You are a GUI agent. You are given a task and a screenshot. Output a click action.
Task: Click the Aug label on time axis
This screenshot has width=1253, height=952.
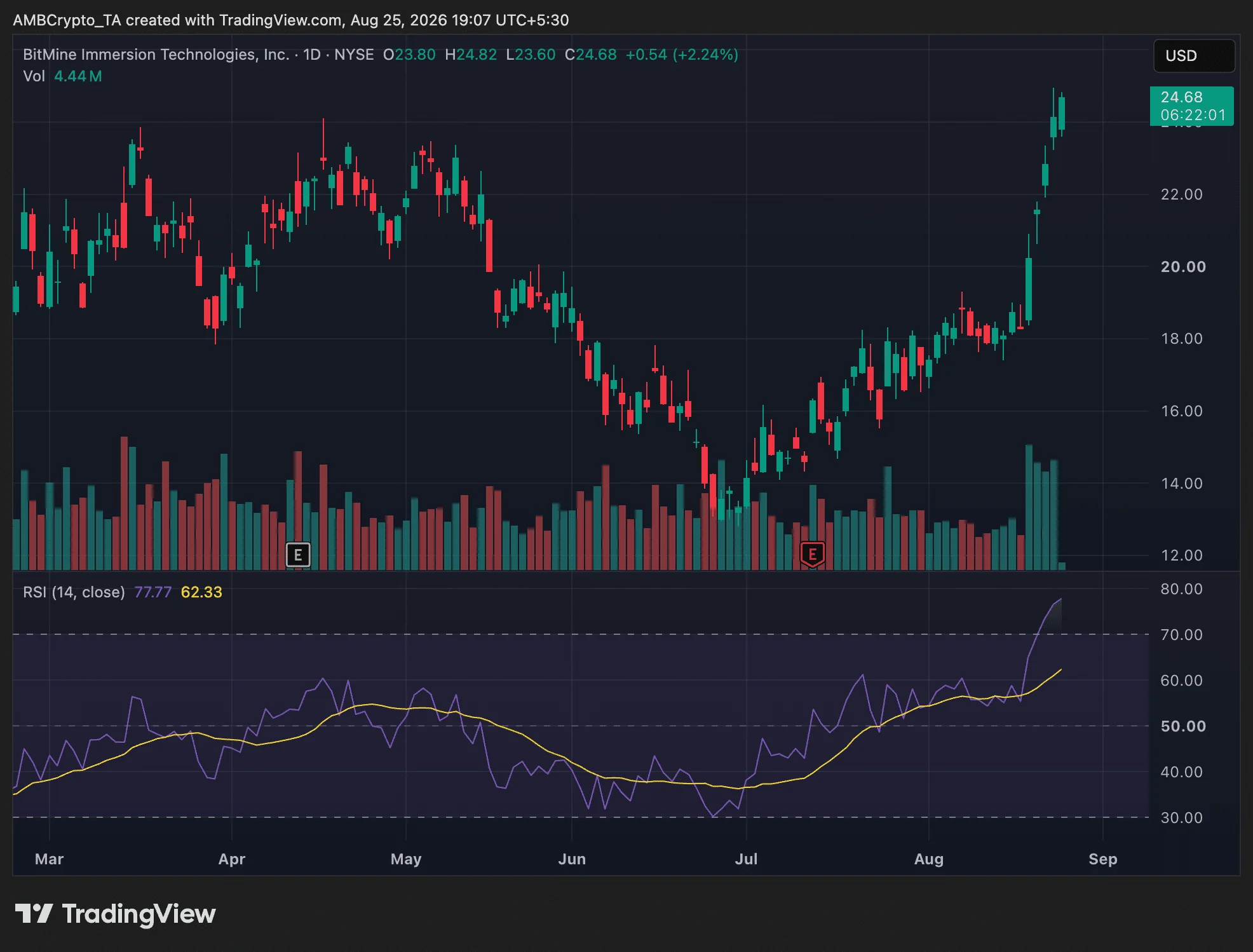929,859
